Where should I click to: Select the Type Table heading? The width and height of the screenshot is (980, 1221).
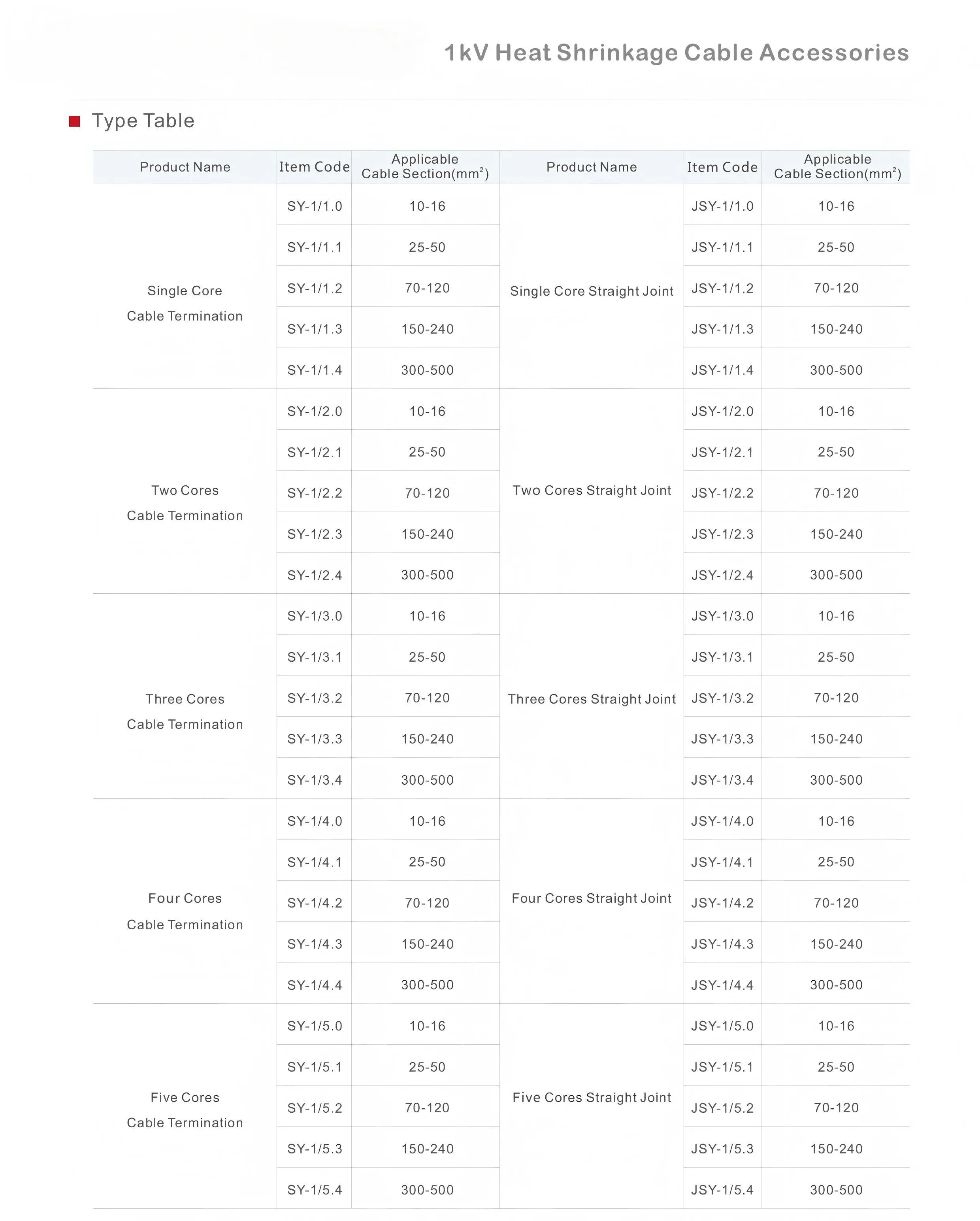[143, 121]
